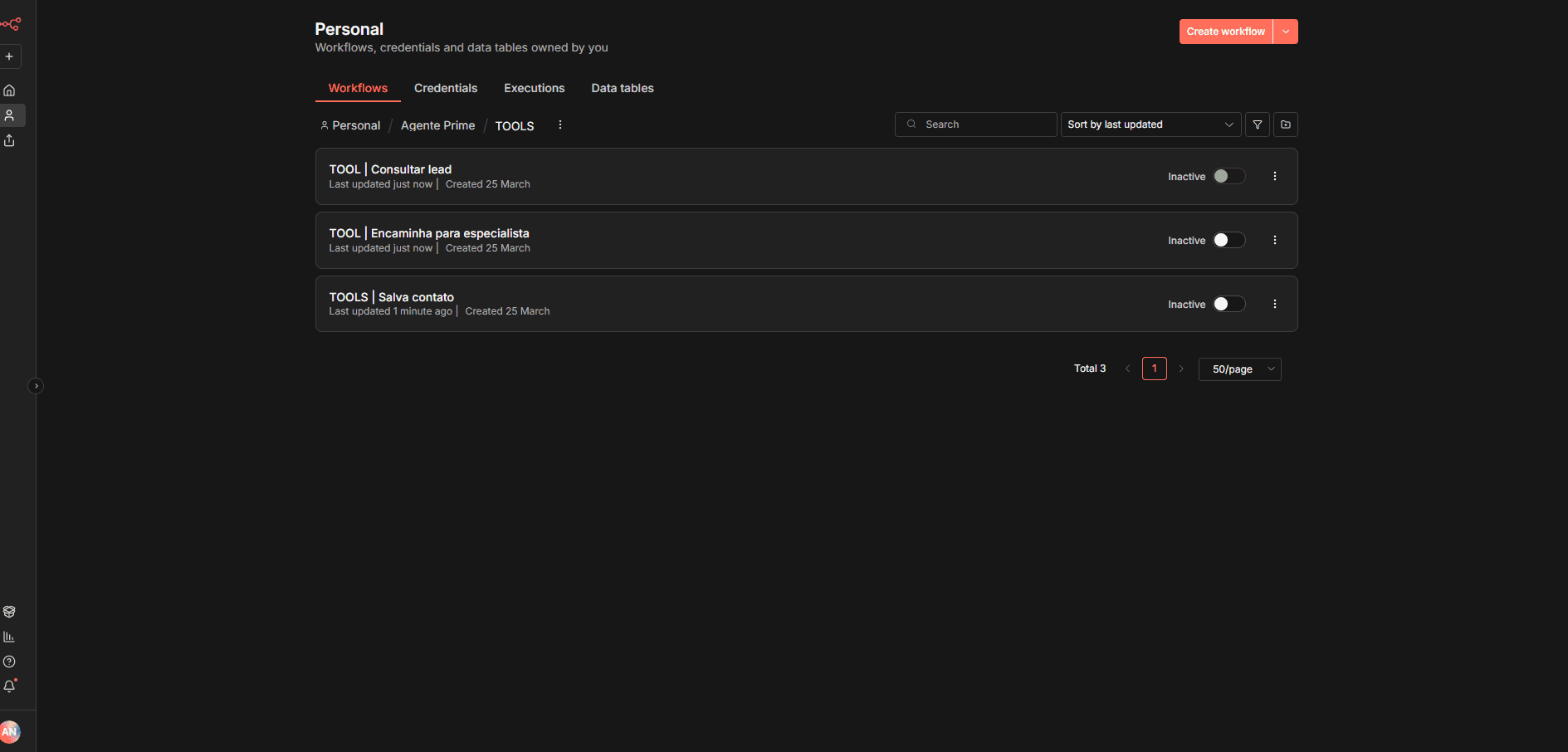Click the add folder icon
Image resolution: width=1568 pixels, height=752 pixels.
pos(1286,125)
